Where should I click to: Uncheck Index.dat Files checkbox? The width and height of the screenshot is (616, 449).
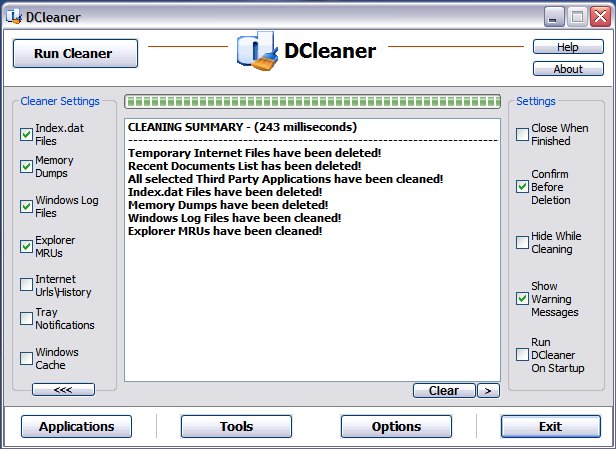[x=26, y=134]
